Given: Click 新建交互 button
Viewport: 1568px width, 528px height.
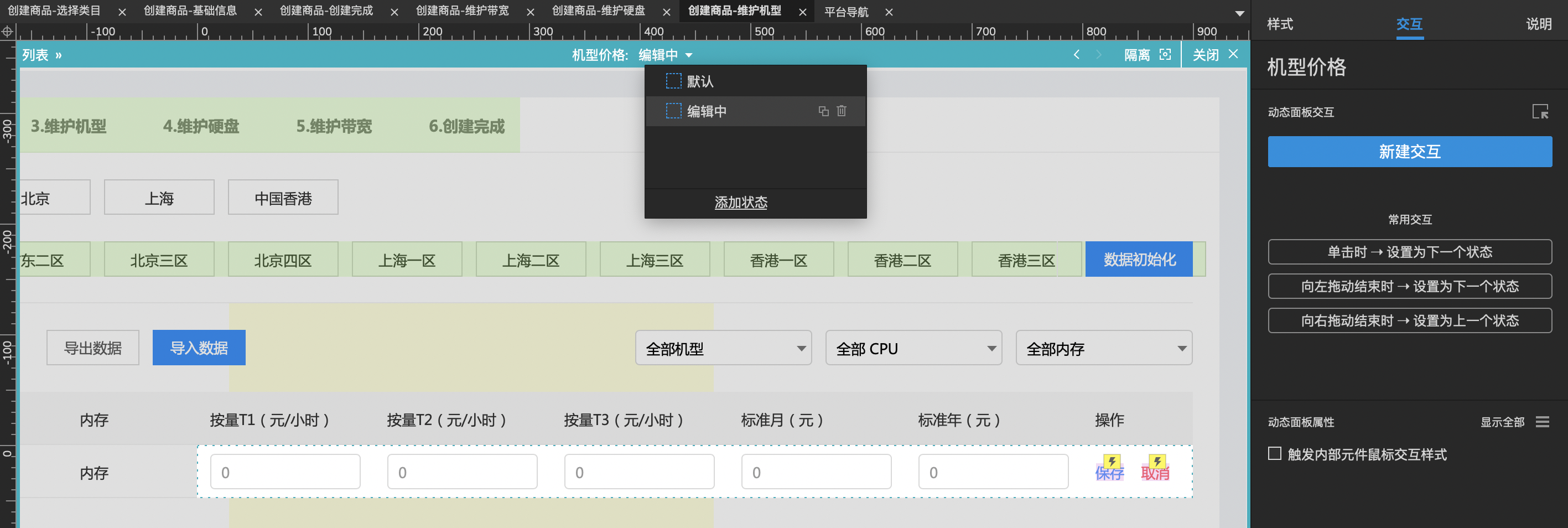Looking at the screenshot, I should [1410, 152].
